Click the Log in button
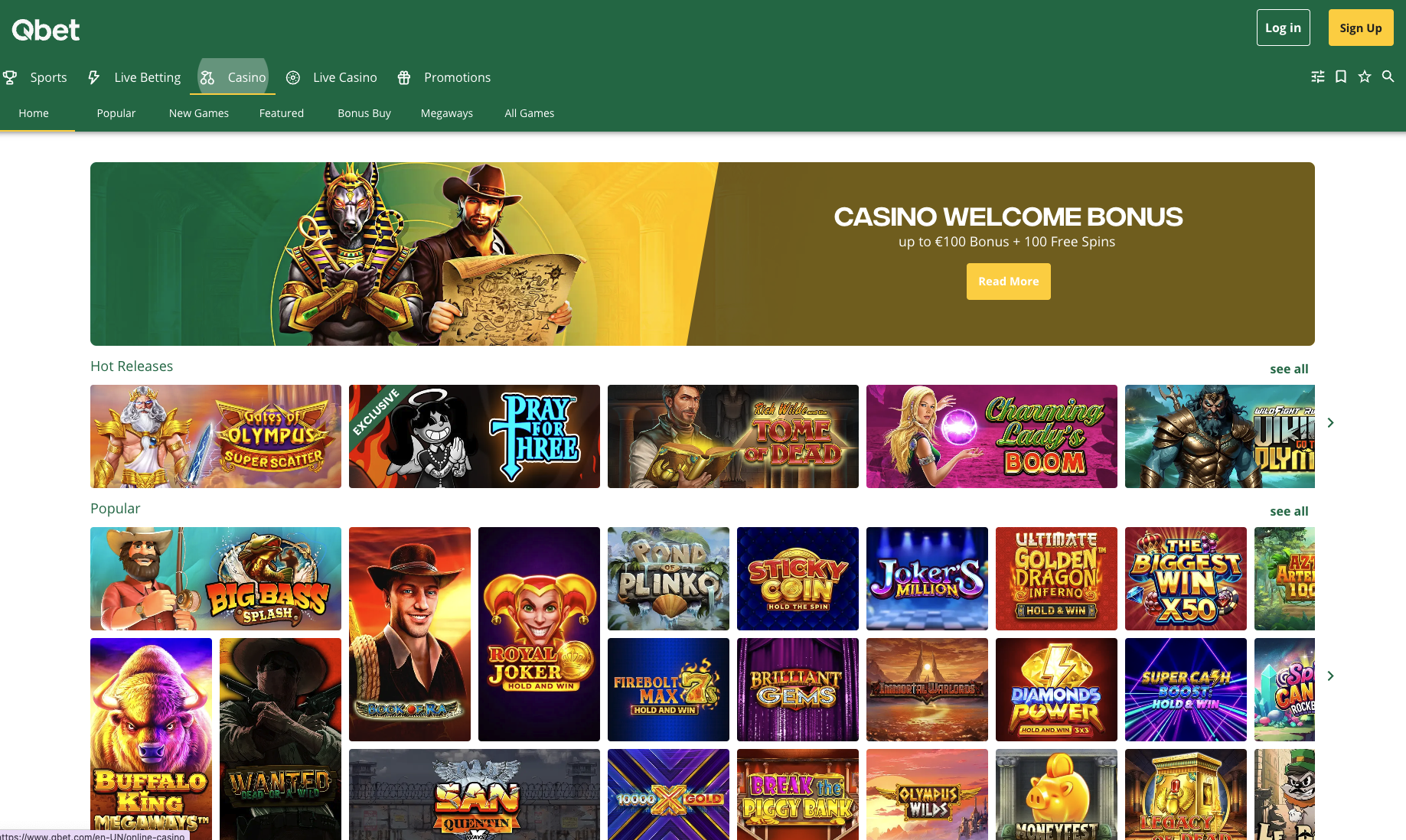Image resolution: width=1406 pixels, height=840 pixels. point(1284,28)
